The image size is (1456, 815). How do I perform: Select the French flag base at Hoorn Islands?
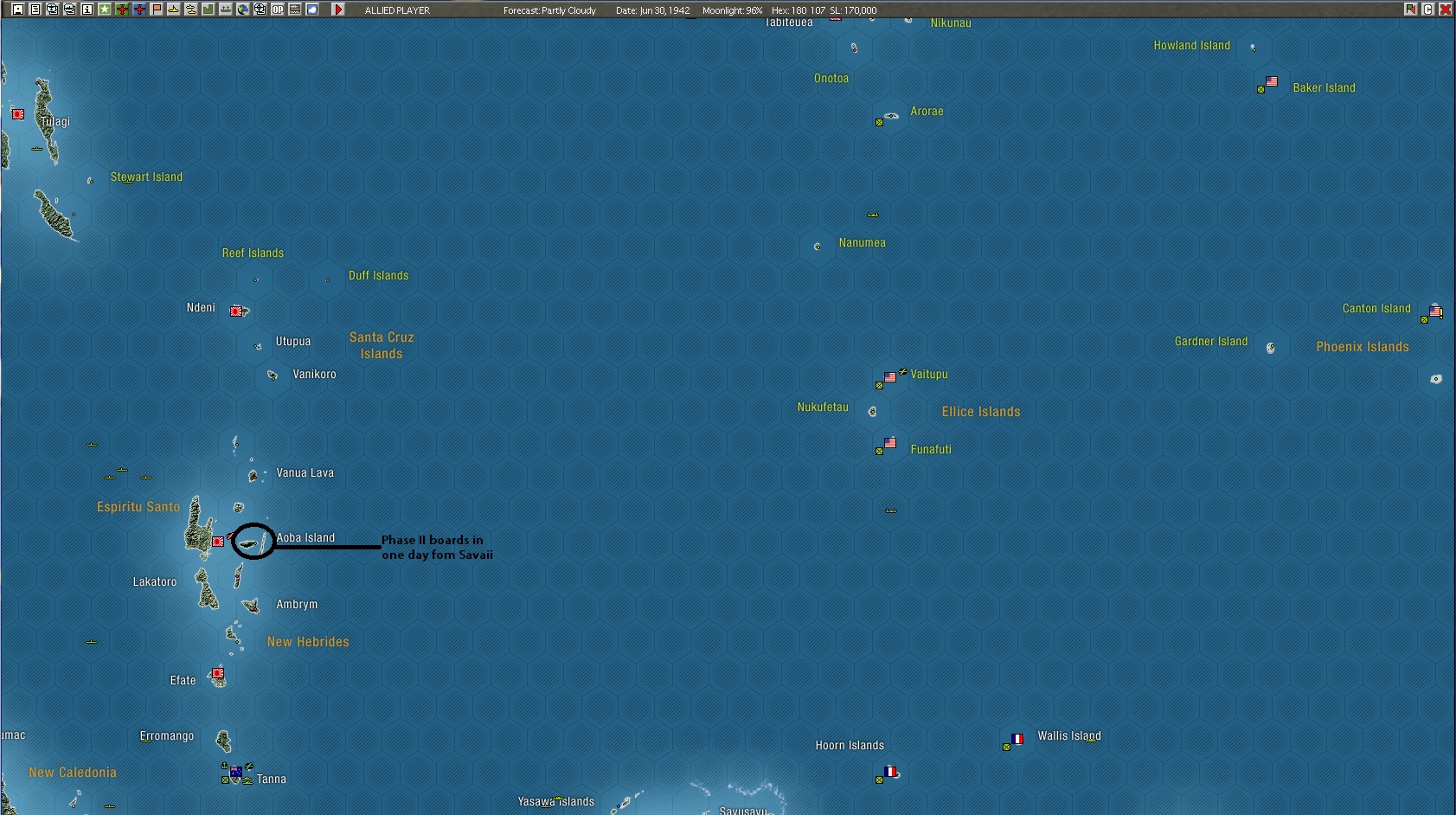tap(890, 772)
